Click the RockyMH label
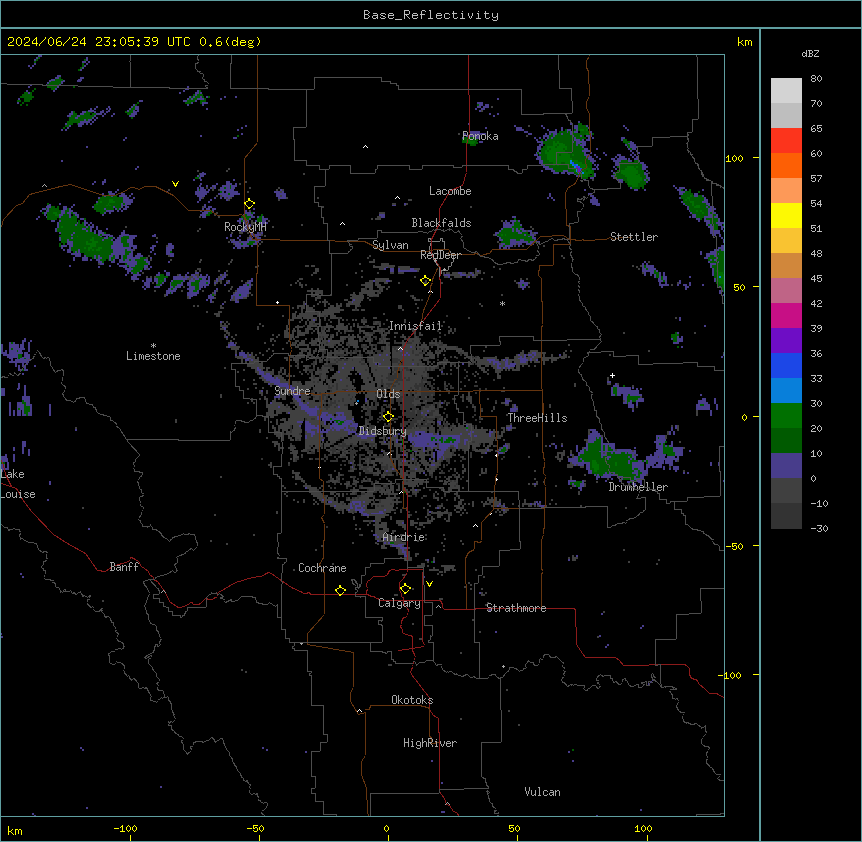Viewport: 862px width, 842px height. click(x=245, y=226)
